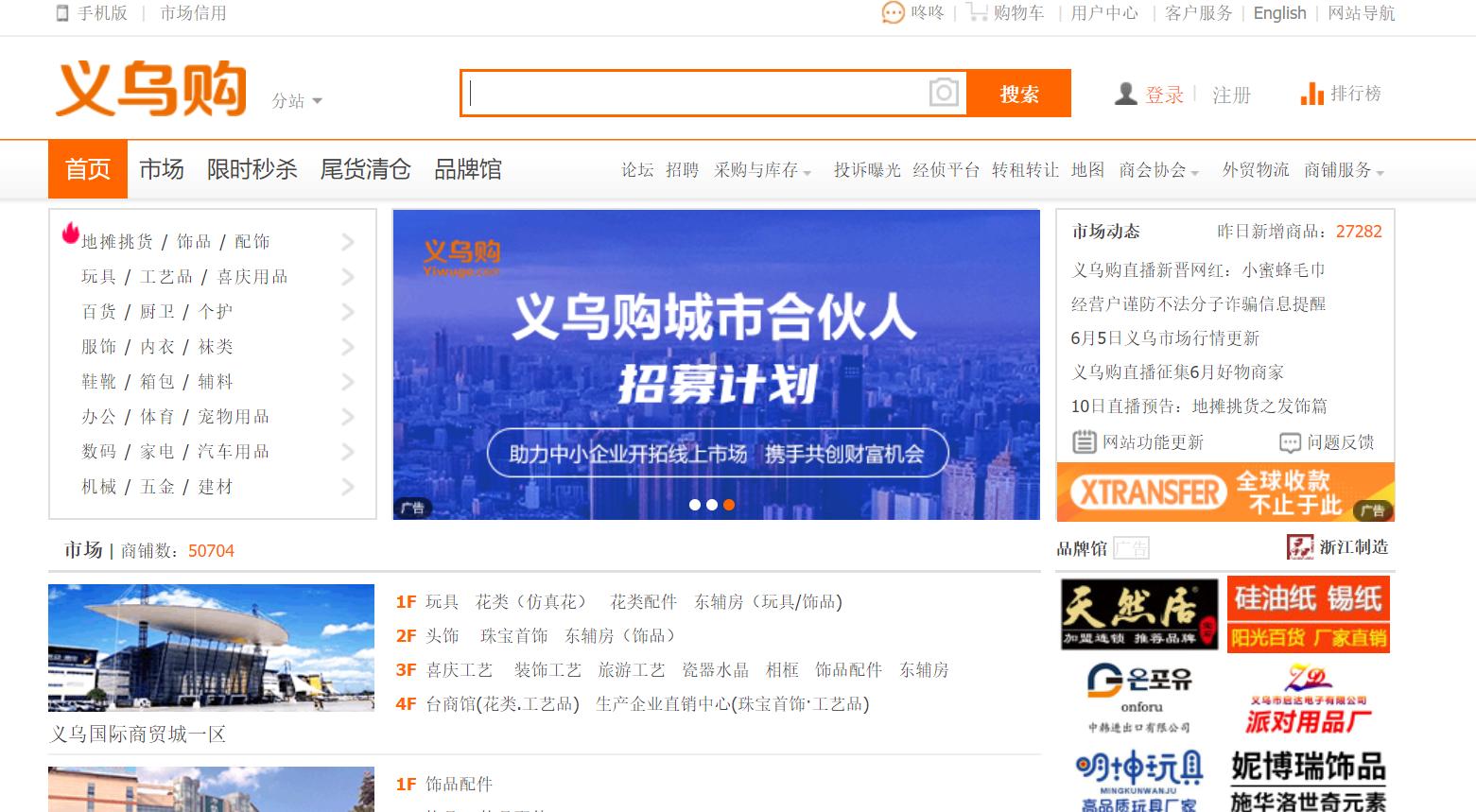
Task: Select the third carousel indicator dot
Action: click(x=728, y=505)
